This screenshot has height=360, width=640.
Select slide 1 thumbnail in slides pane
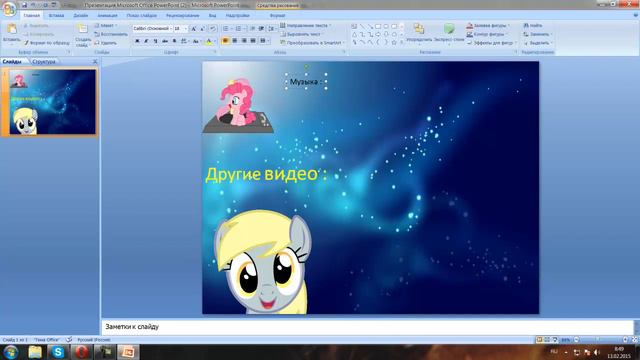53,102
